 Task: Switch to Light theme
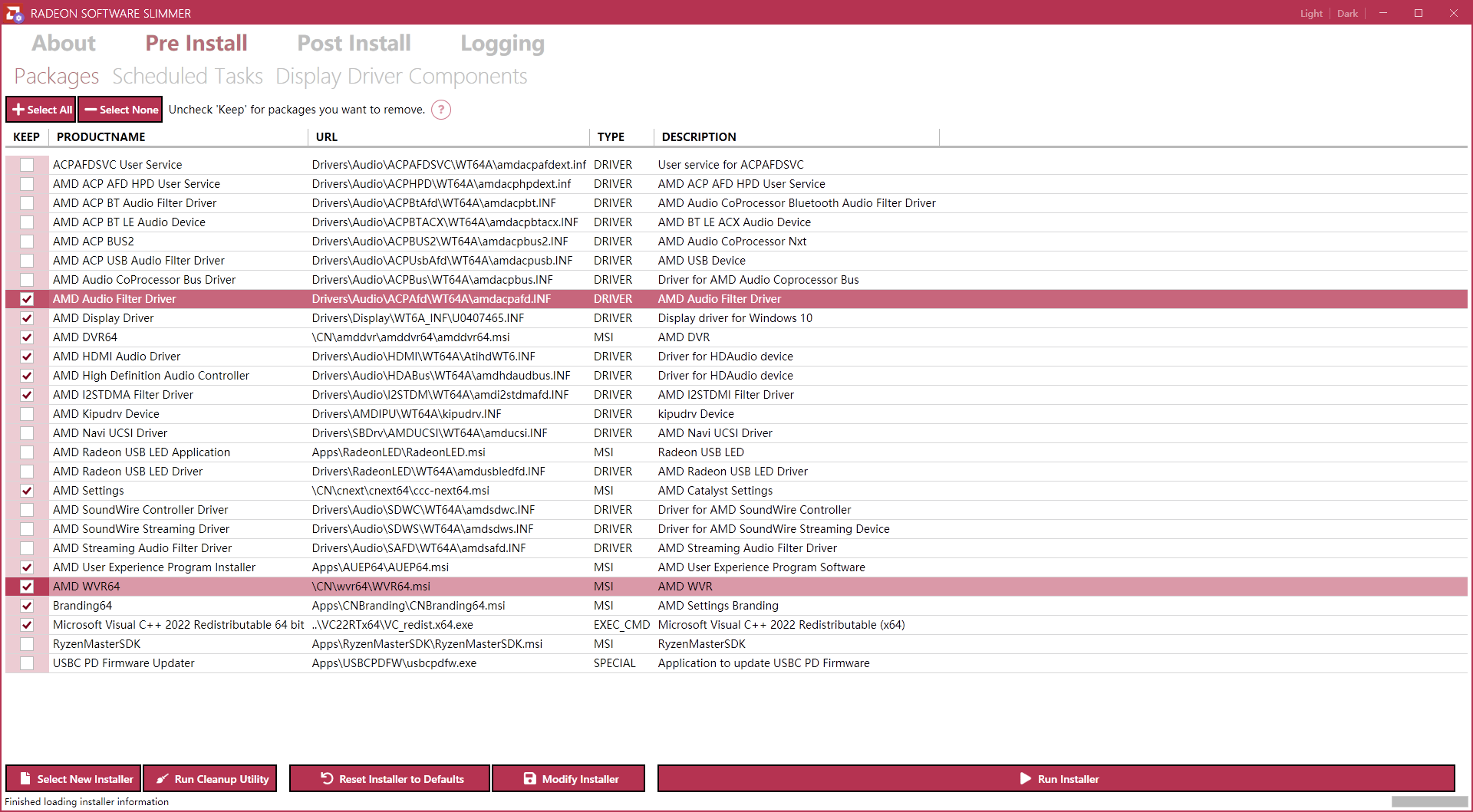1311,13
